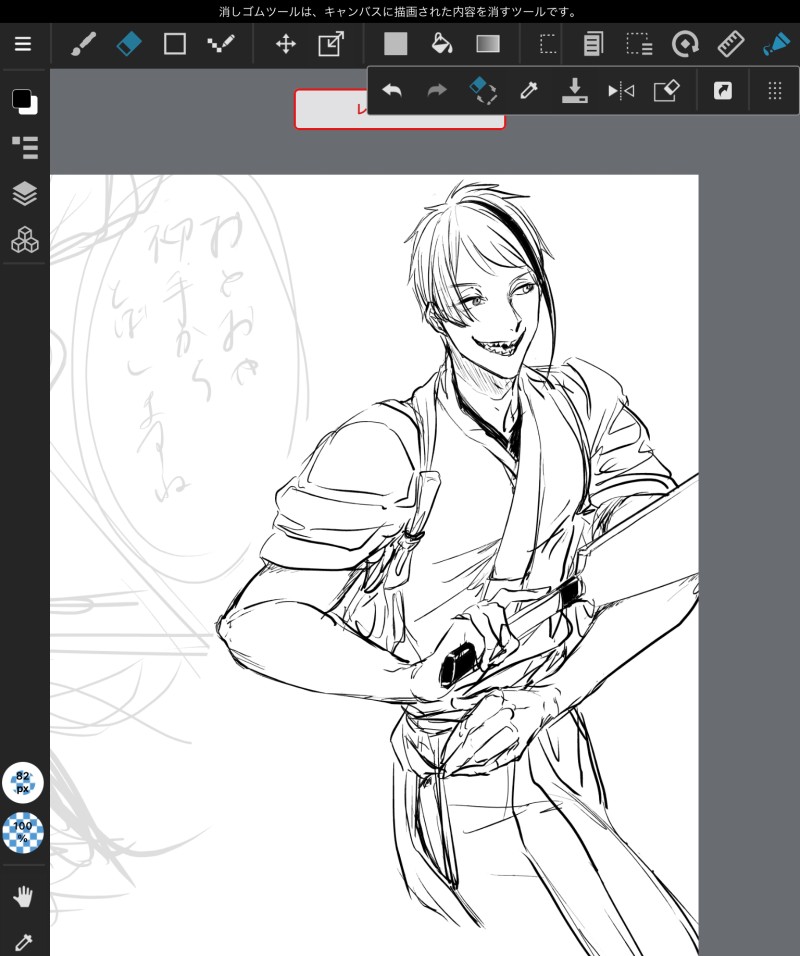The width and height of the screenshot is (800, 956).
Task: Open the selection operations tool
Action: (x=639, y=44)
